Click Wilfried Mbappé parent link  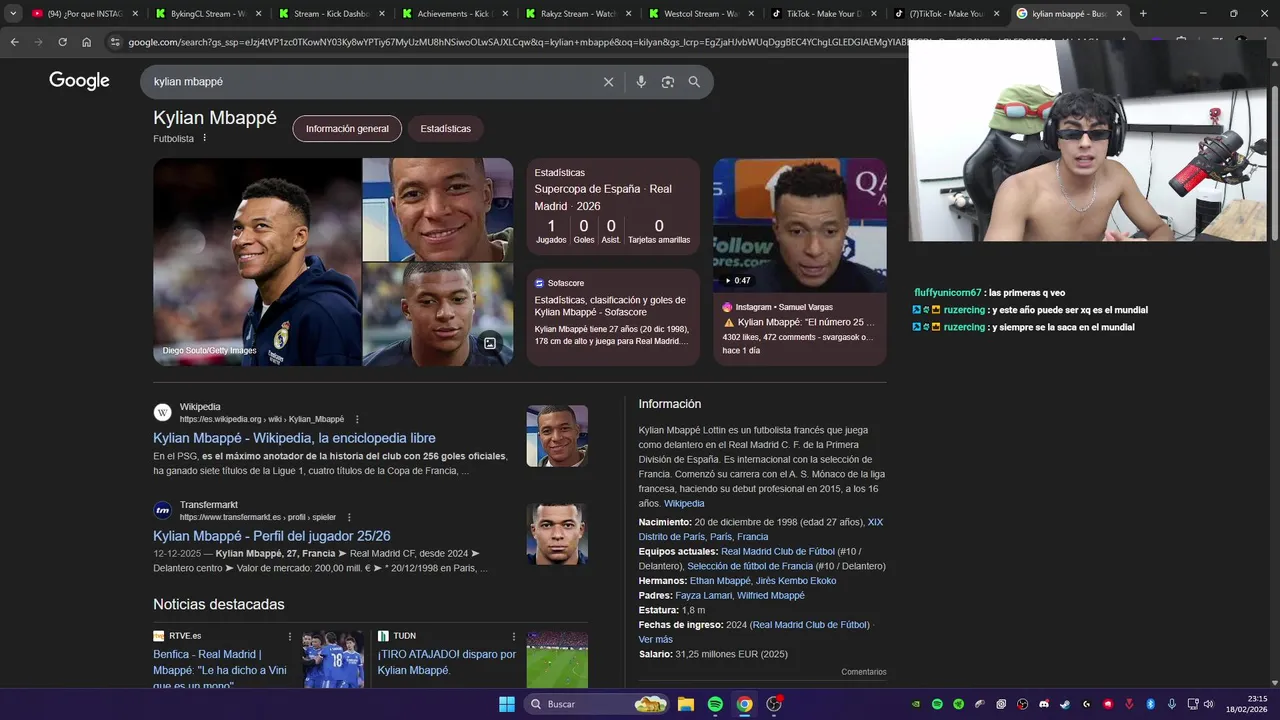coord(771,596)
